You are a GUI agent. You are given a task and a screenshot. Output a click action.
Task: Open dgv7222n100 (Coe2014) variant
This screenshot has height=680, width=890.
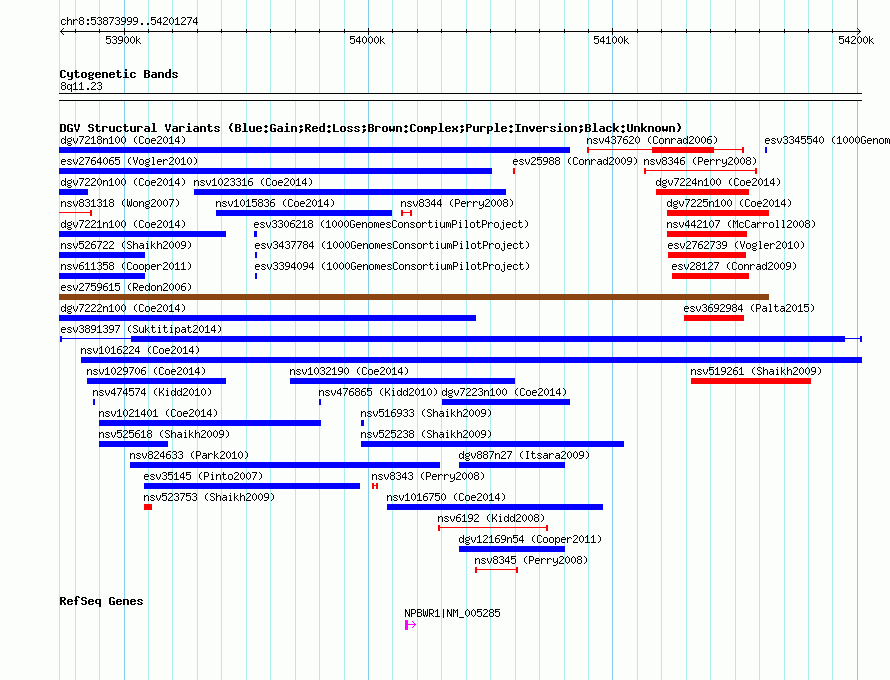click(x=267, y=318)
